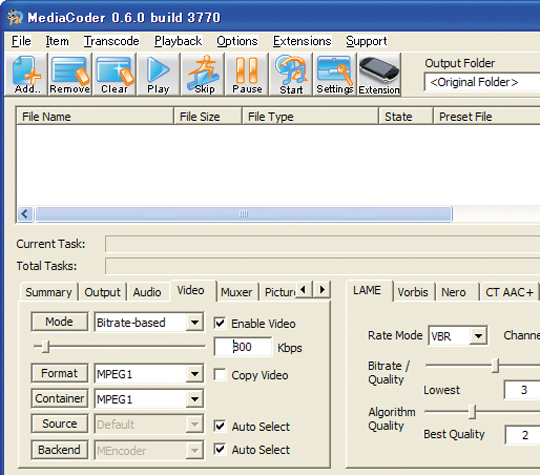Screen dimensions: 540x475
Task: Click the Best Quality value field
Action: pos(522,435)
